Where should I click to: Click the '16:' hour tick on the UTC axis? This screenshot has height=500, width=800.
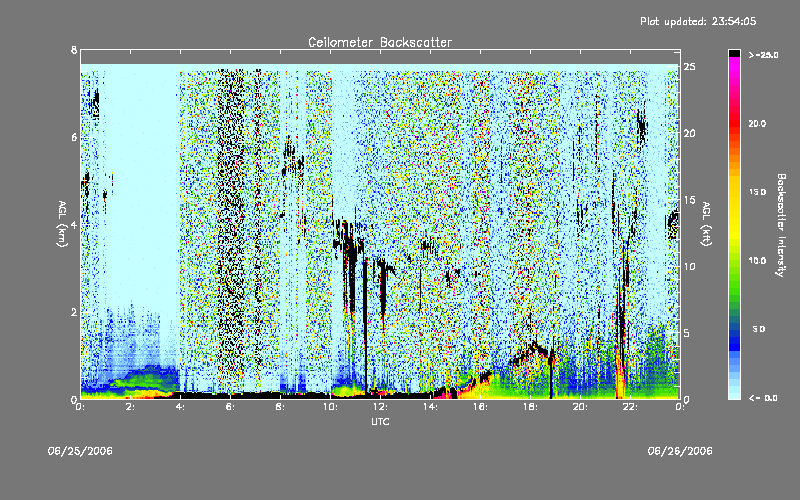480,407
